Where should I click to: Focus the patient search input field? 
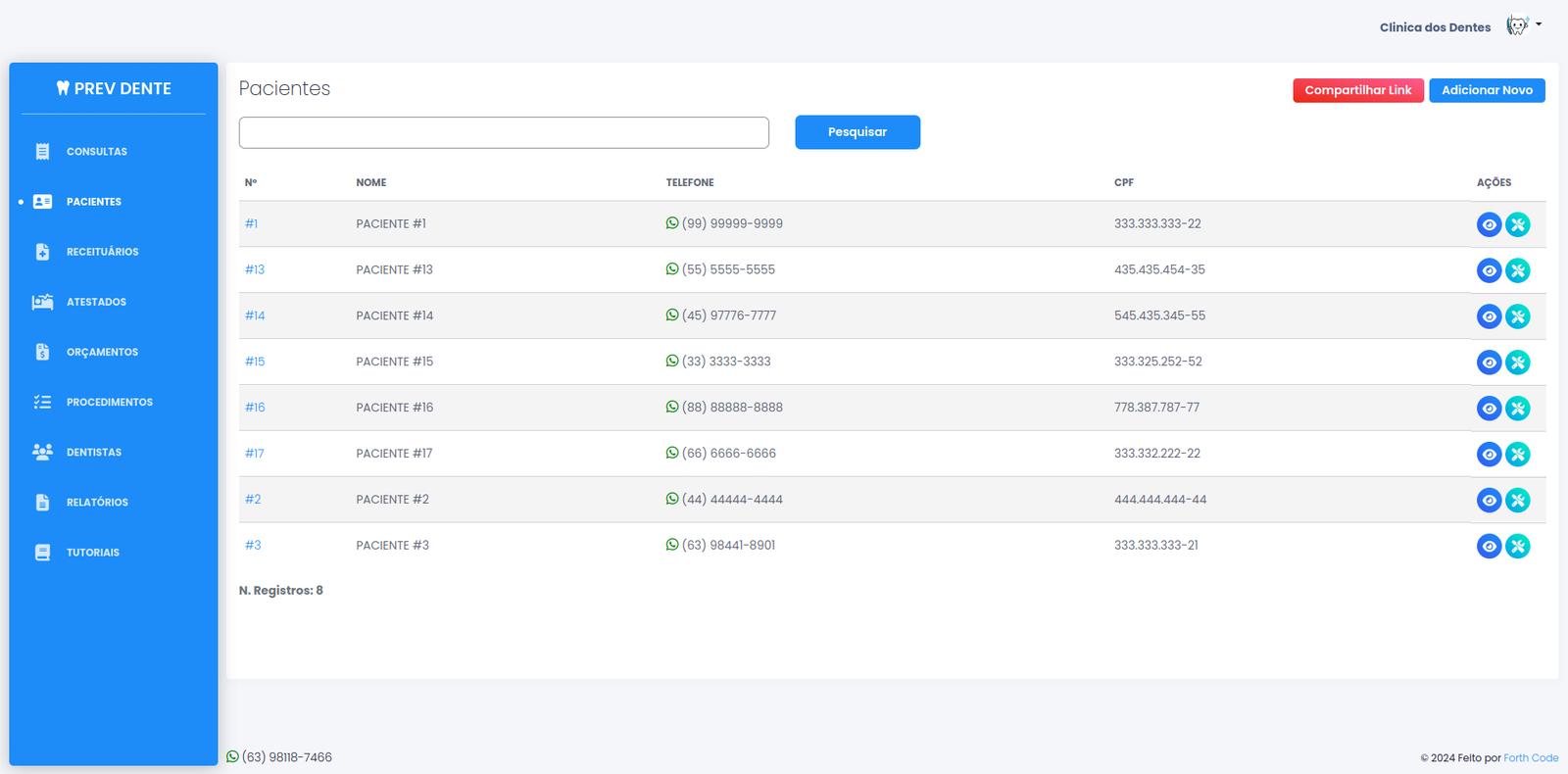(x=504, y=132)
